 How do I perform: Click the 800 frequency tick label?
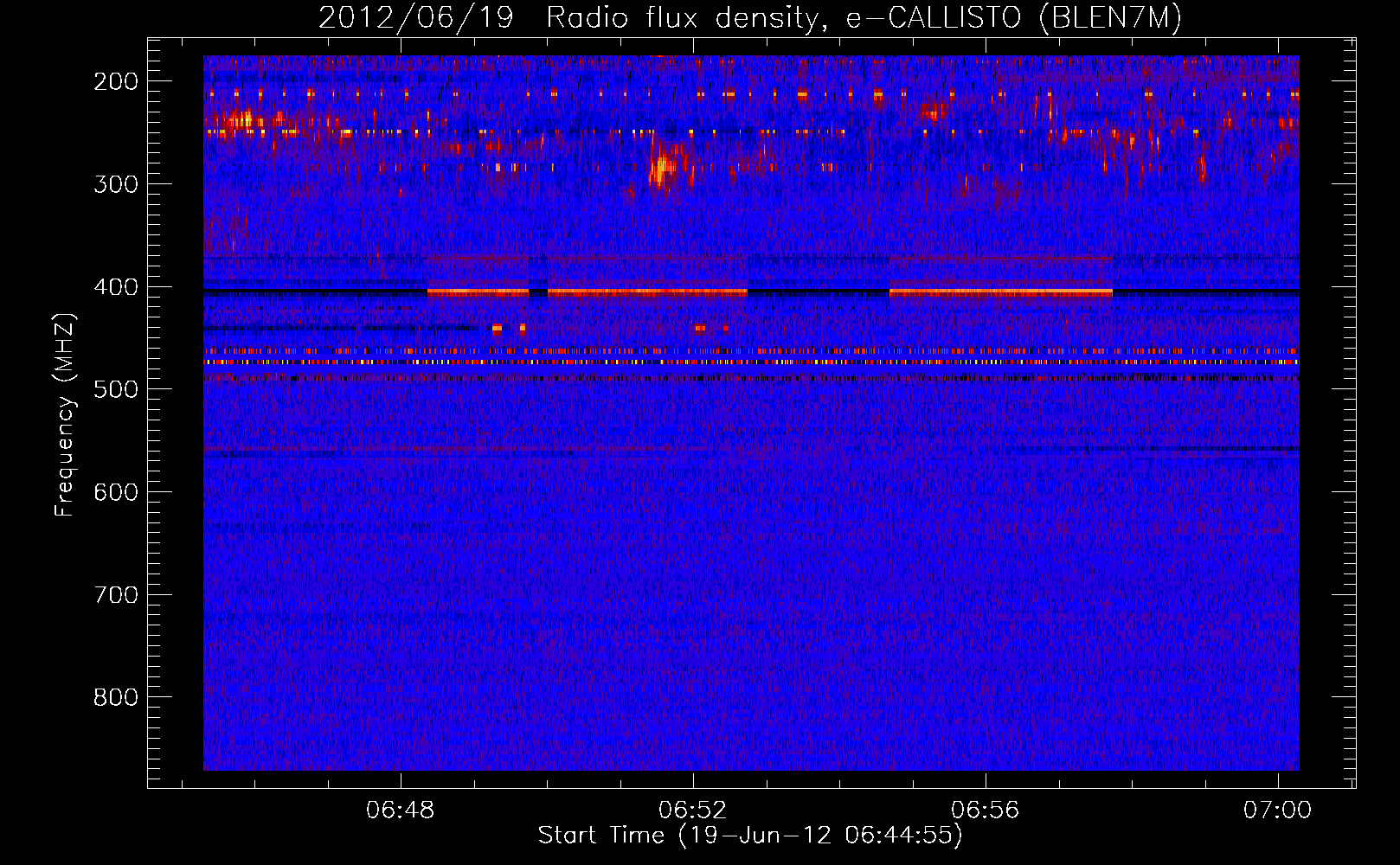coord(115,697)
